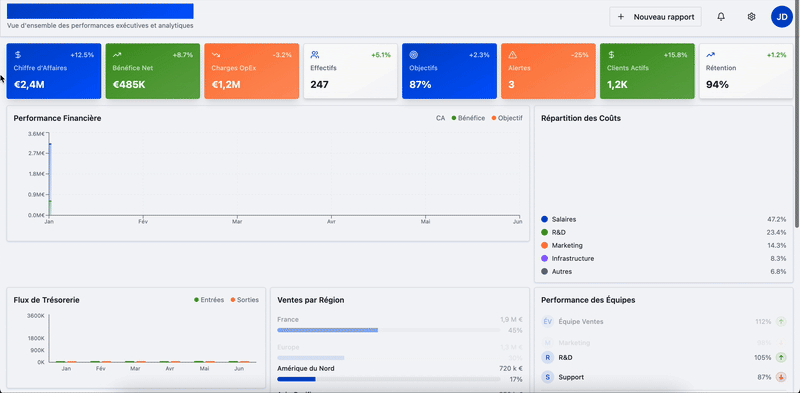Screen dimensions: 800x393
Task: Click the Performance des Équipes panel title
Action: pos(588,300)
